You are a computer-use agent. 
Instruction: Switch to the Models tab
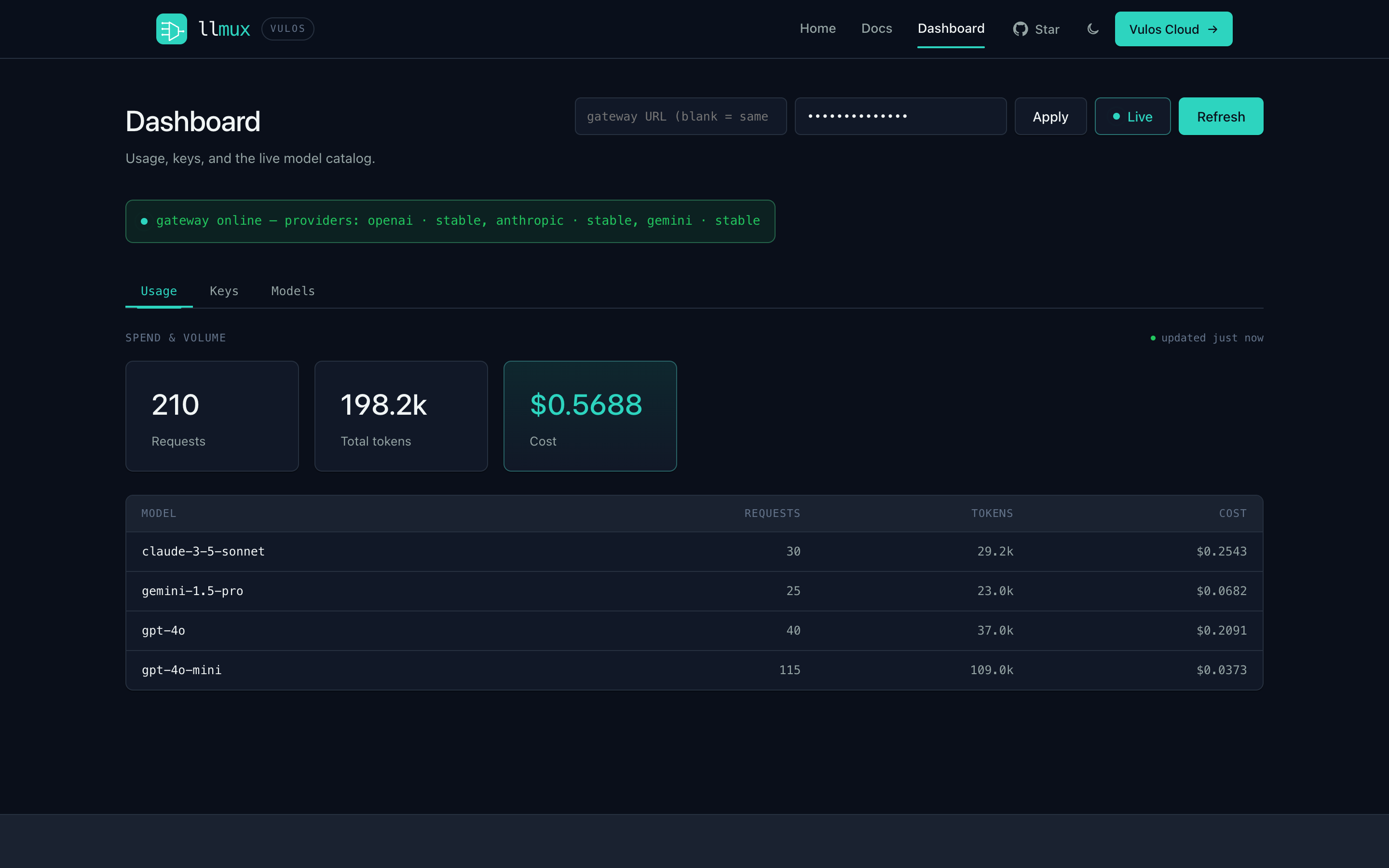pos(293,291)
